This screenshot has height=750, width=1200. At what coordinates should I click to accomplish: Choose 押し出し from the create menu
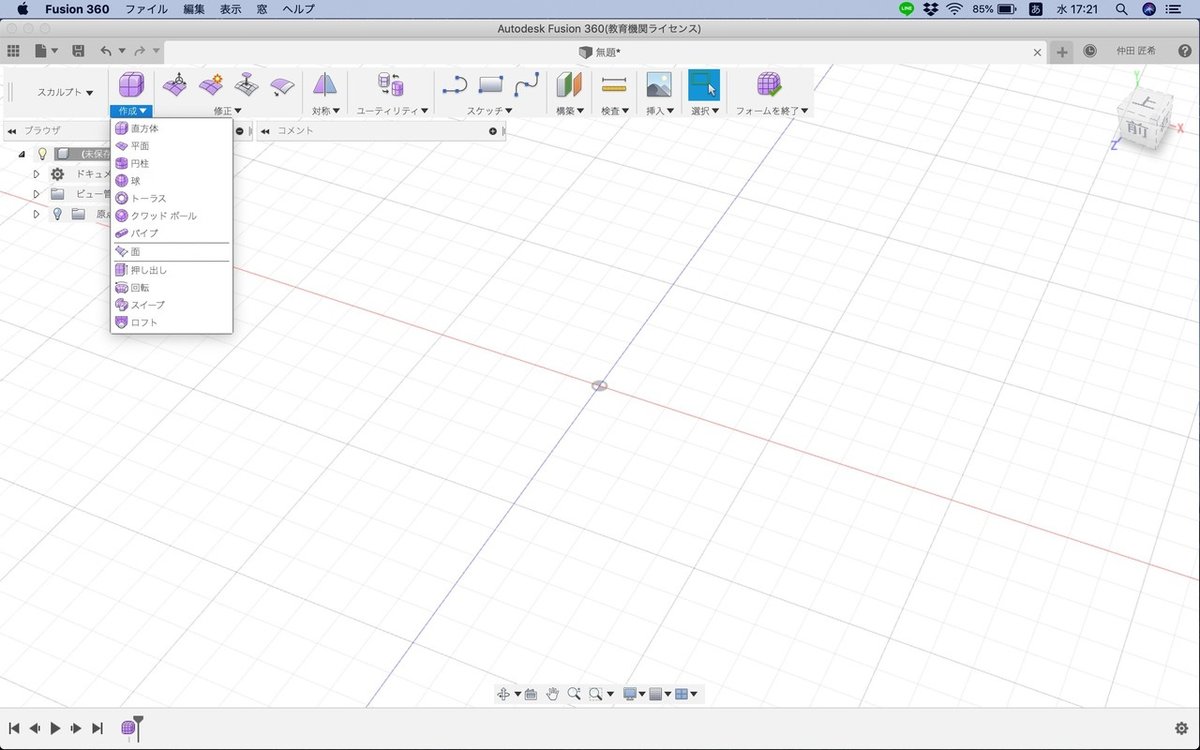[x=171, y=270]
